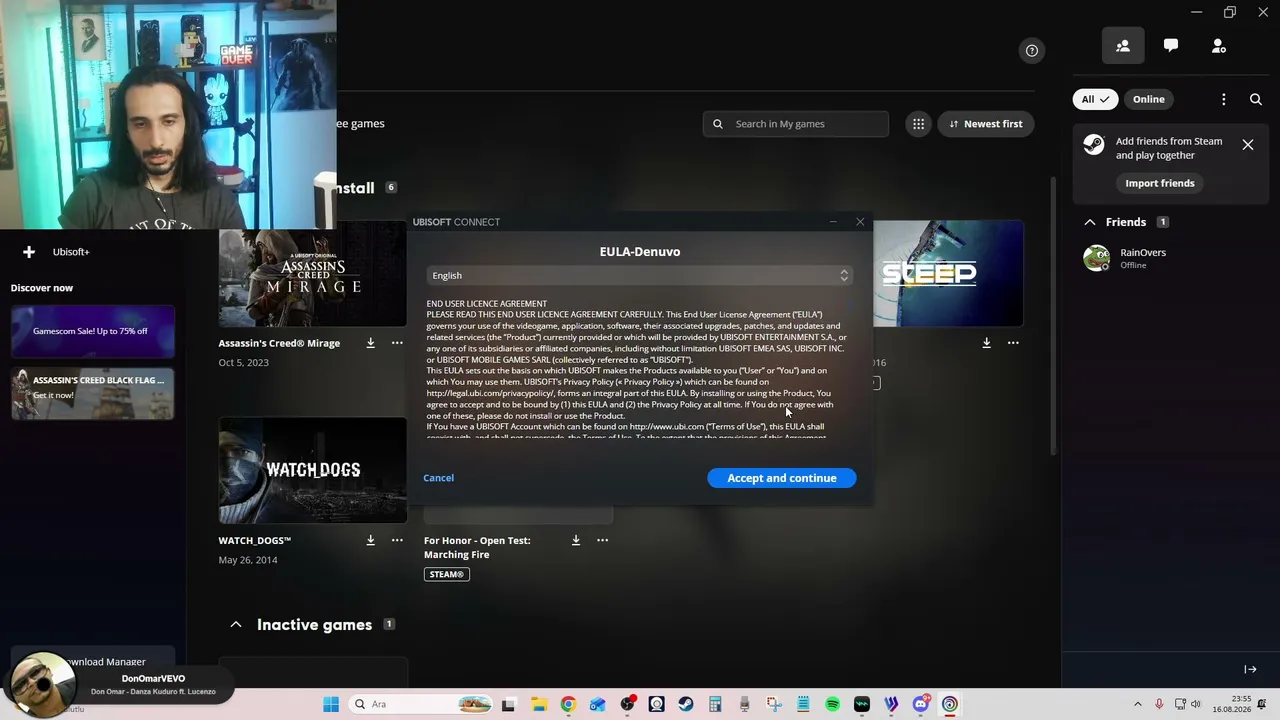Select the All friends filter
Screen dimensions: 1280x720
[x=1096, y=99]
